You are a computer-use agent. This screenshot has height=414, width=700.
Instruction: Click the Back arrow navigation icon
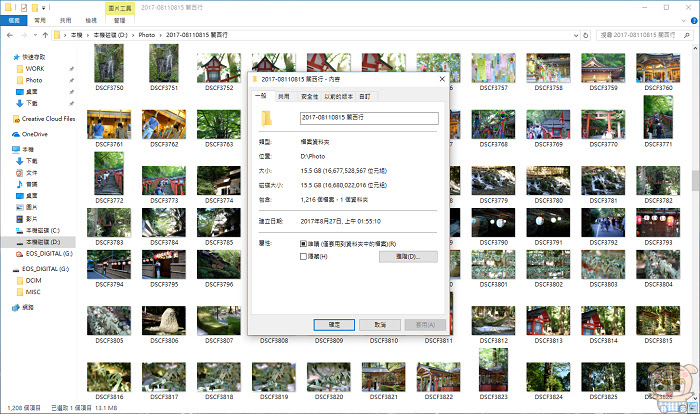click(x=10, y=35)
